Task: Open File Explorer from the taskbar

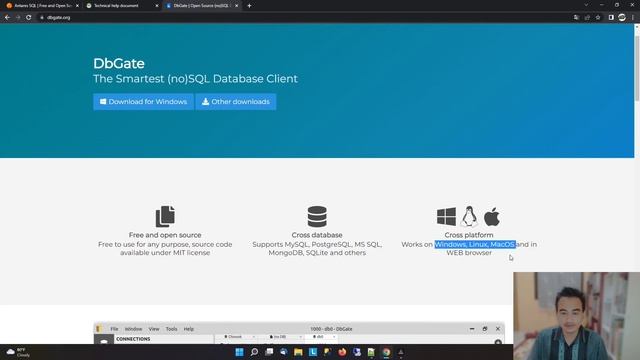Action: point(298,352)
